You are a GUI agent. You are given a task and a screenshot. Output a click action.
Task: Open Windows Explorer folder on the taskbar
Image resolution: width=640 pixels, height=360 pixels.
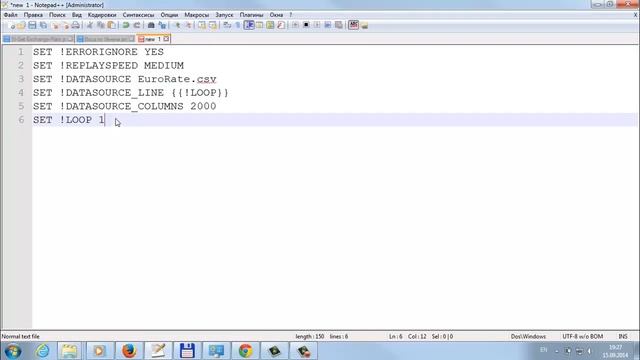(70, 351)
